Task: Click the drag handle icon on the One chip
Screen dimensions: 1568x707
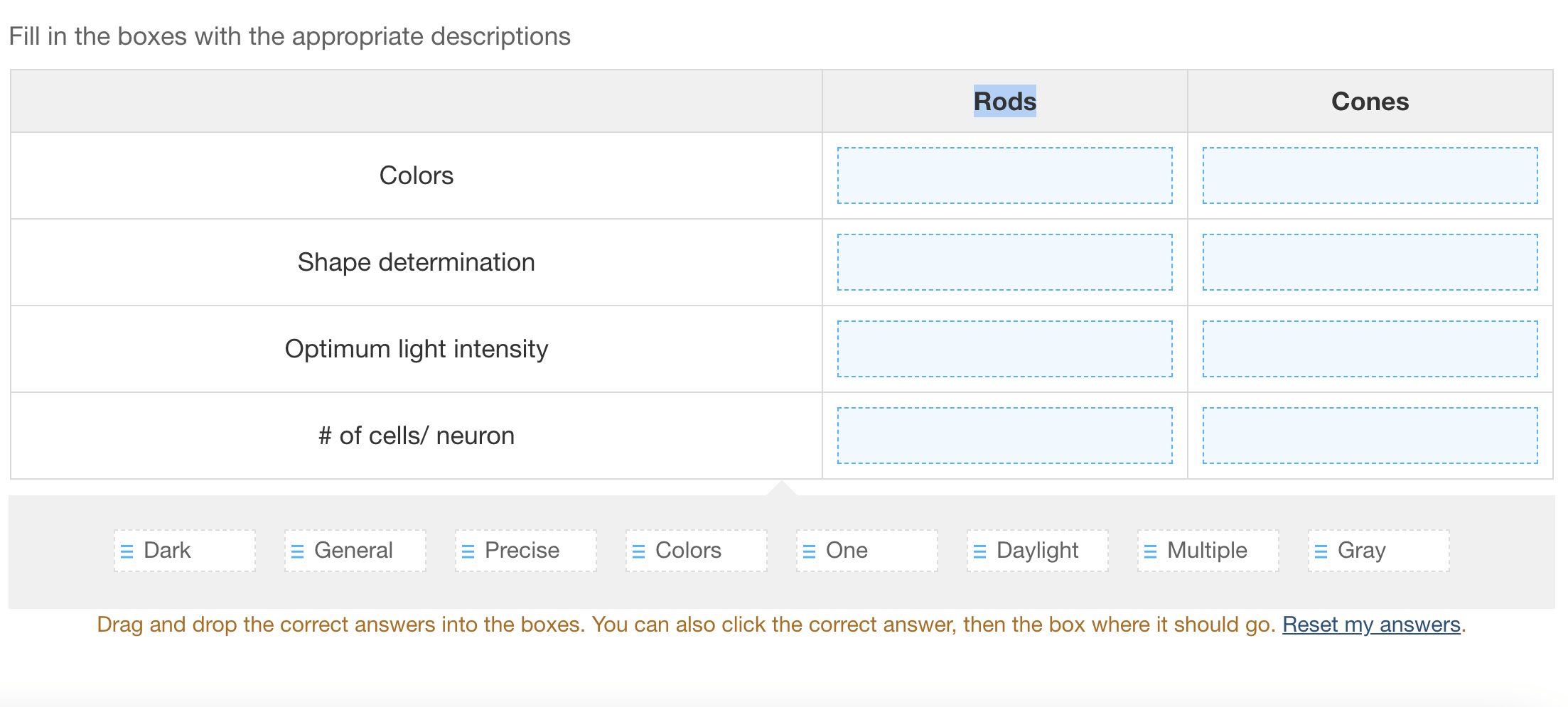Action: click(x=810, y=550)
